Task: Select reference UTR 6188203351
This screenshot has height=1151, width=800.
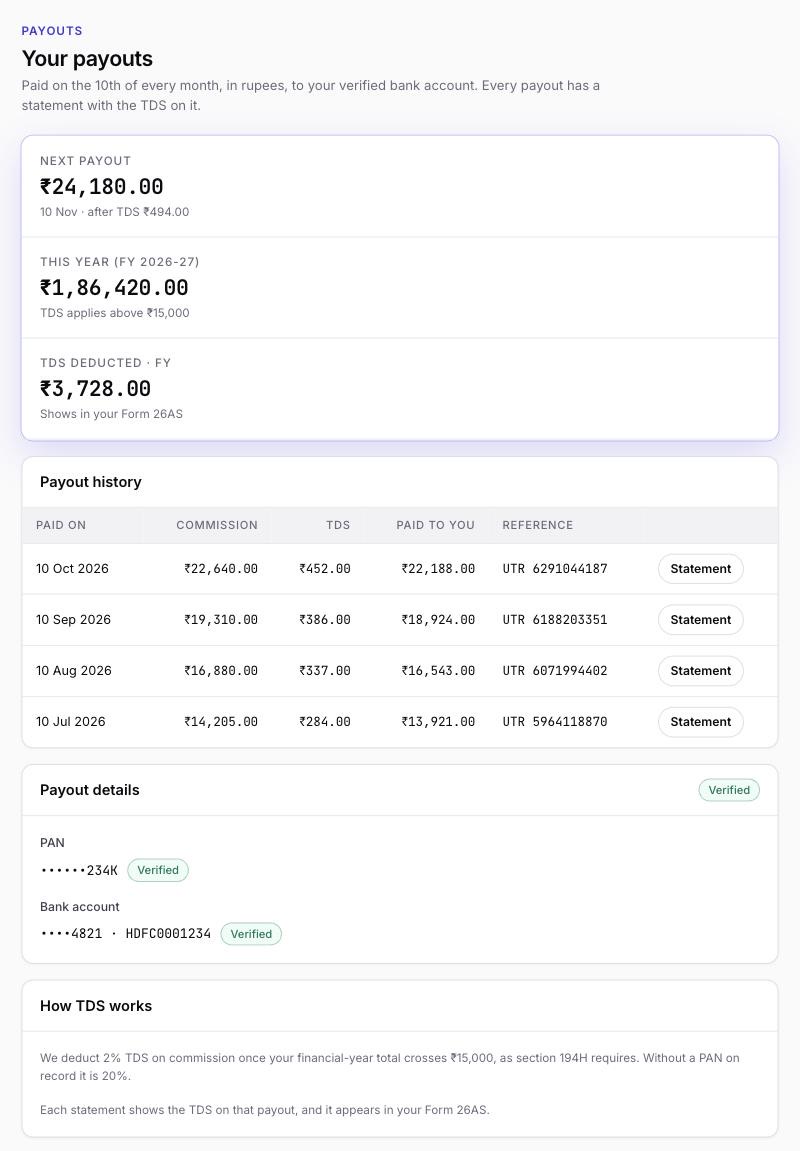Action: (555, 620)
